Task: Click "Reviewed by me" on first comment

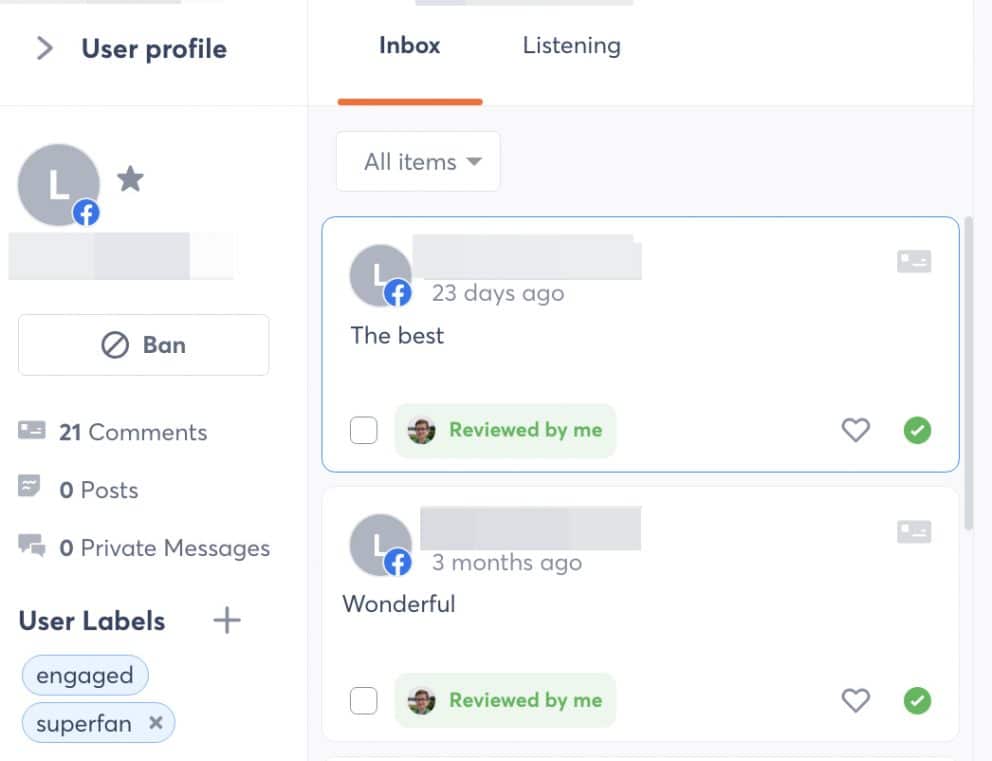Action: [x=505, y=430]
